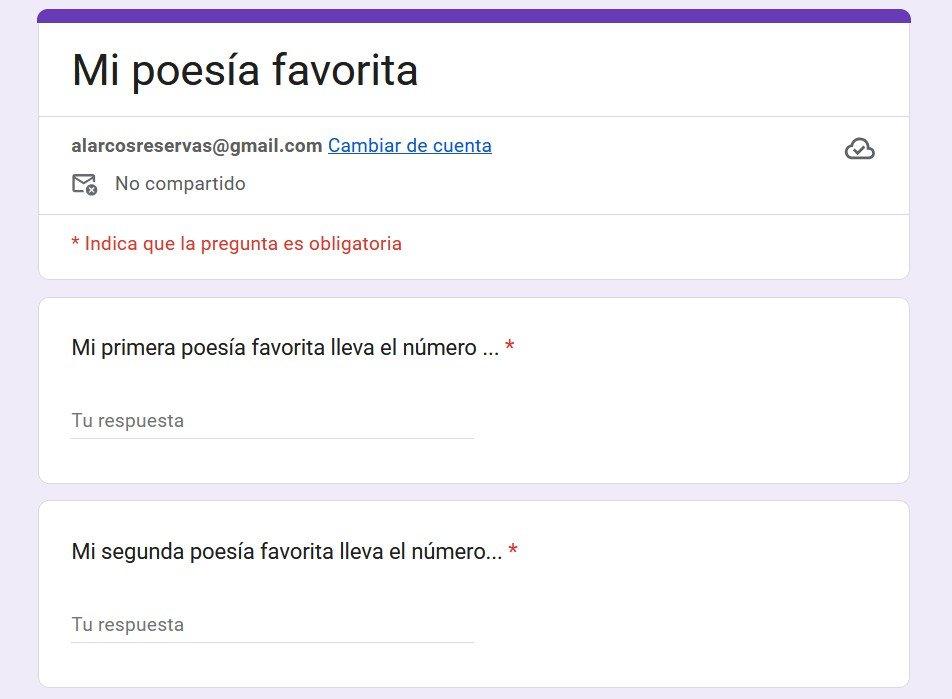Focus the primera poesía answer field

tap(272, 421)
